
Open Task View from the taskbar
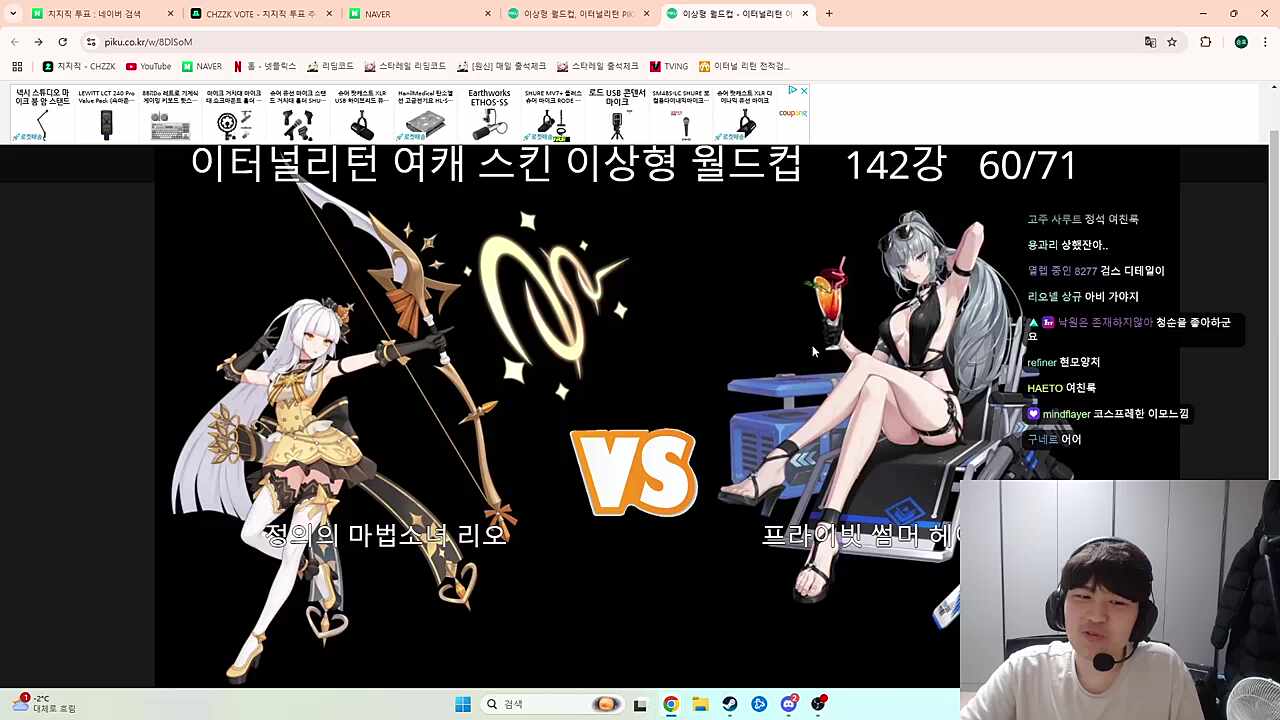[x=640, y=704]
